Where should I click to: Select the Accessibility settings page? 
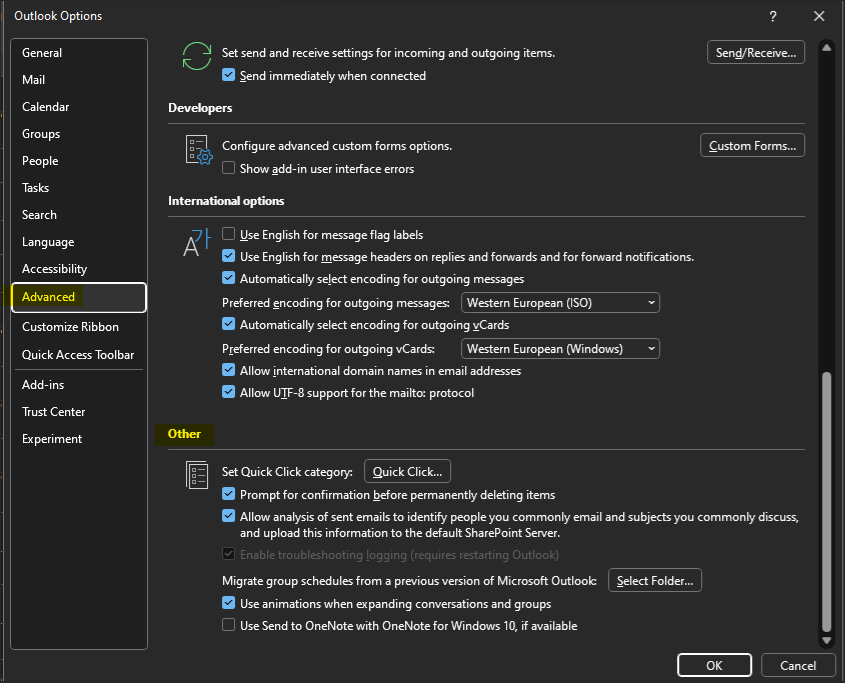pyautogui.click(x=54, y=268)
